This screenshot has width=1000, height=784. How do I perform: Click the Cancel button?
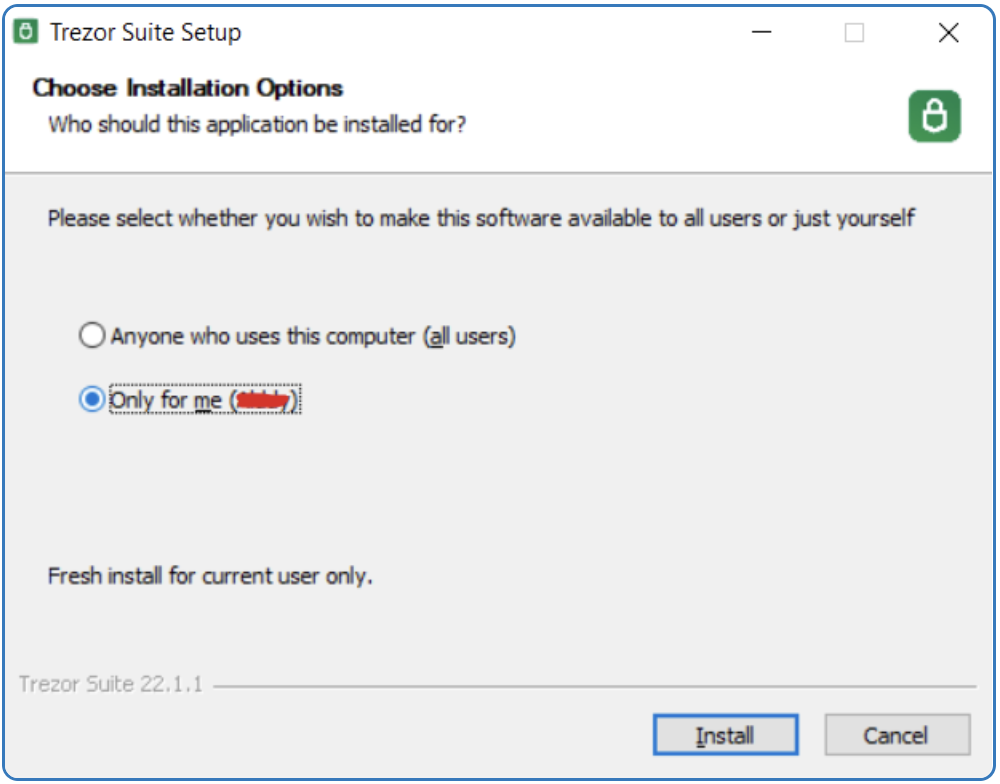[897, 736]
